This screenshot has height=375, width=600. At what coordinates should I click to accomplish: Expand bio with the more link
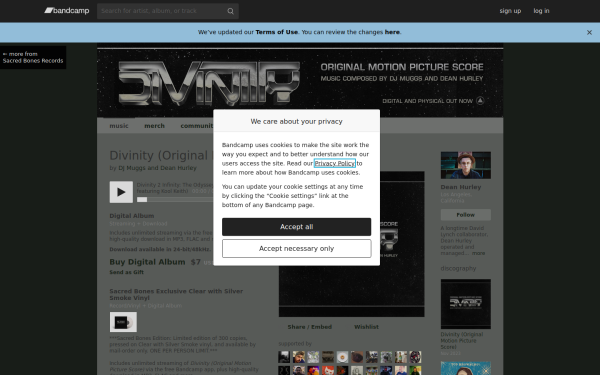[478, 253]
